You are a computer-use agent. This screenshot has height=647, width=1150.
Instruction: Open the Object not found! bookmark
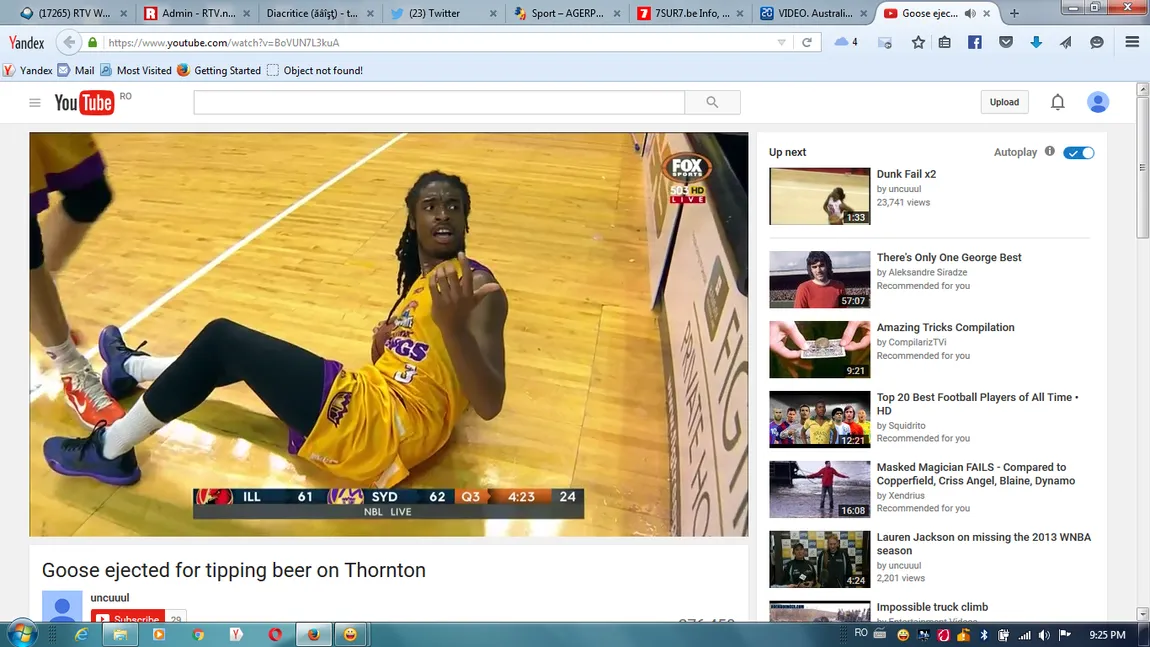(315, 70)
